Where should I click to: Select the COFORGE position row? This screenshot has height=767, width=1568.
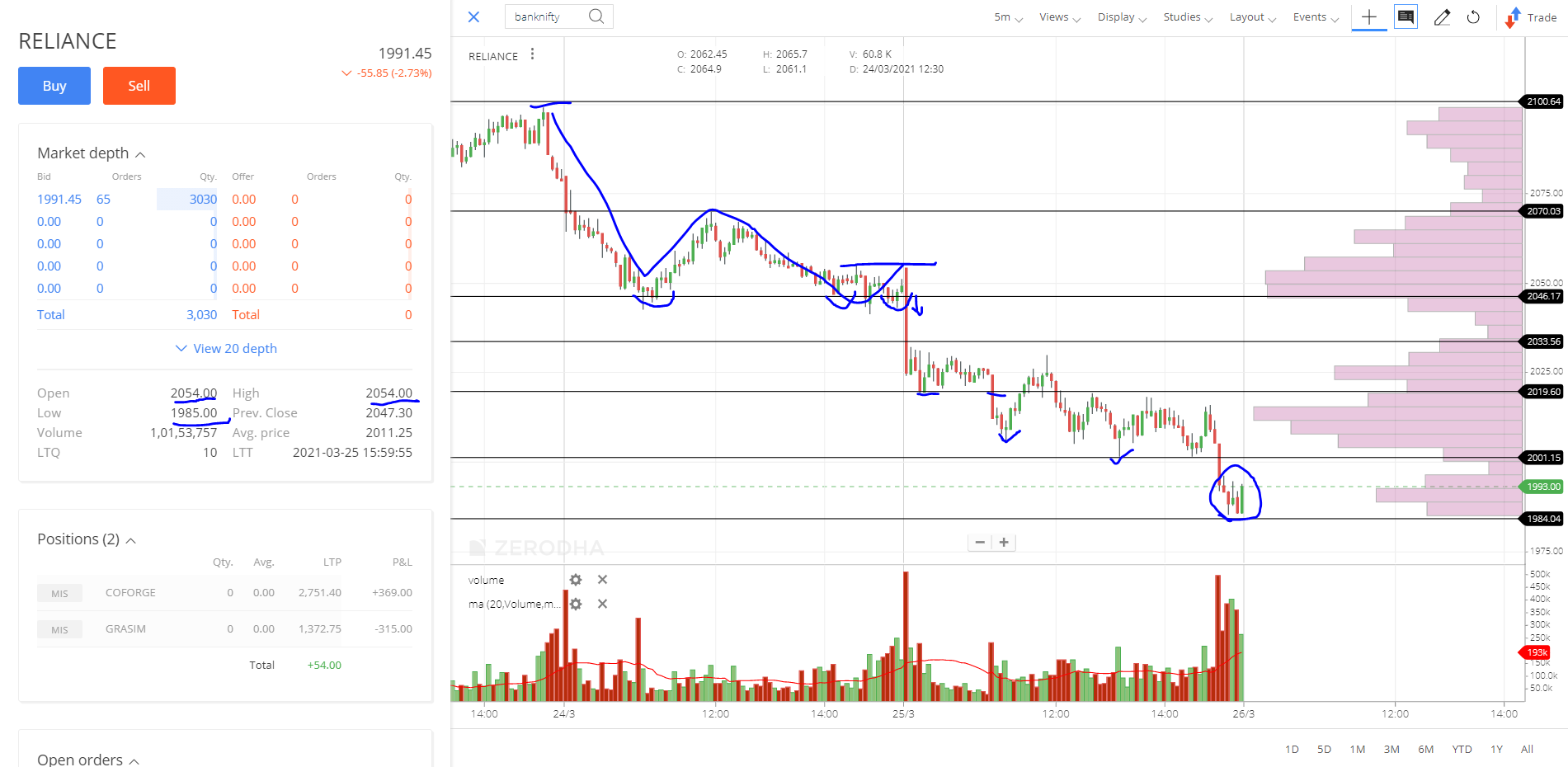click(224, 593)
